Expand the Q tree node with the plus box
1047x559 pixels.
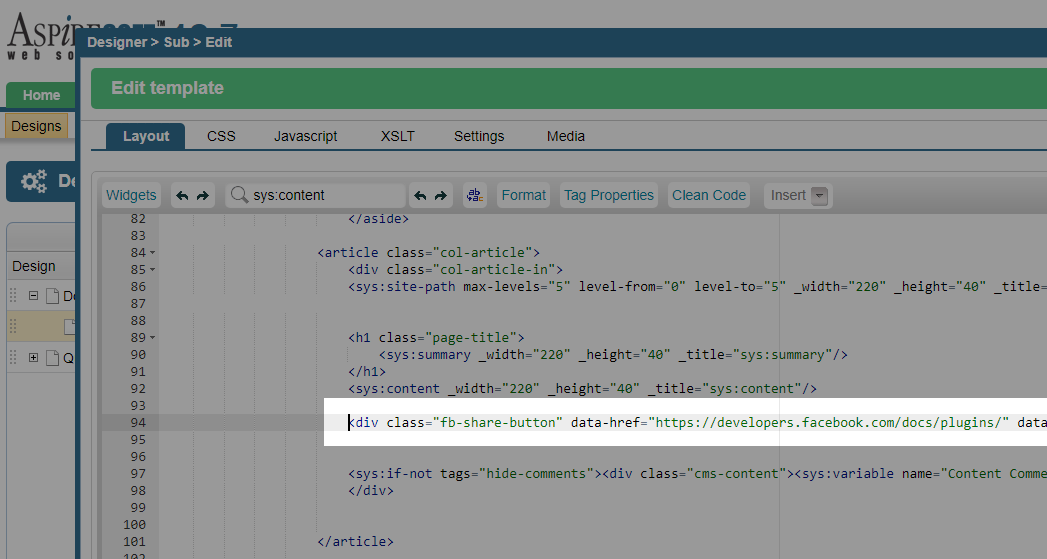point(33,357)
